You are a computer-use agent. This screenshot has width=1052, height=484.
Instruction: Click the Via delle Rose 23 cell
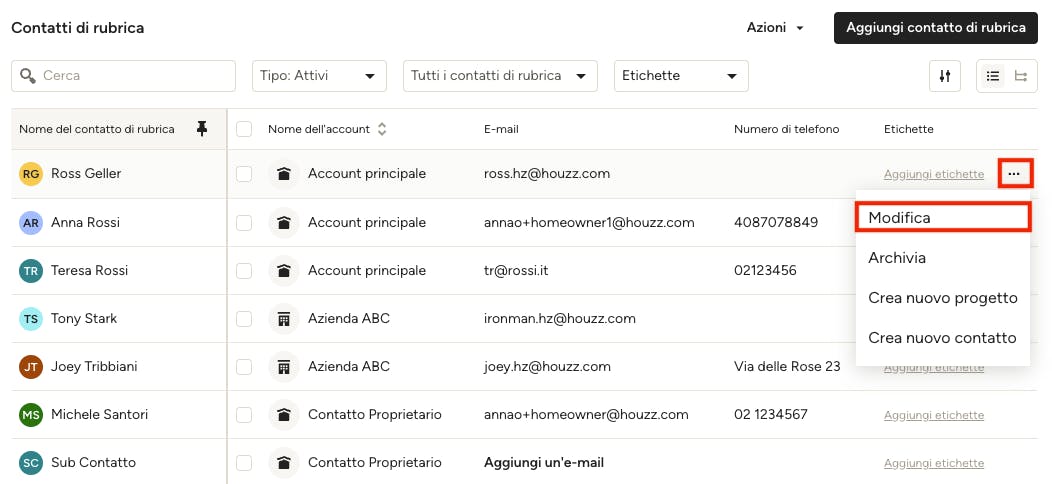787,367
